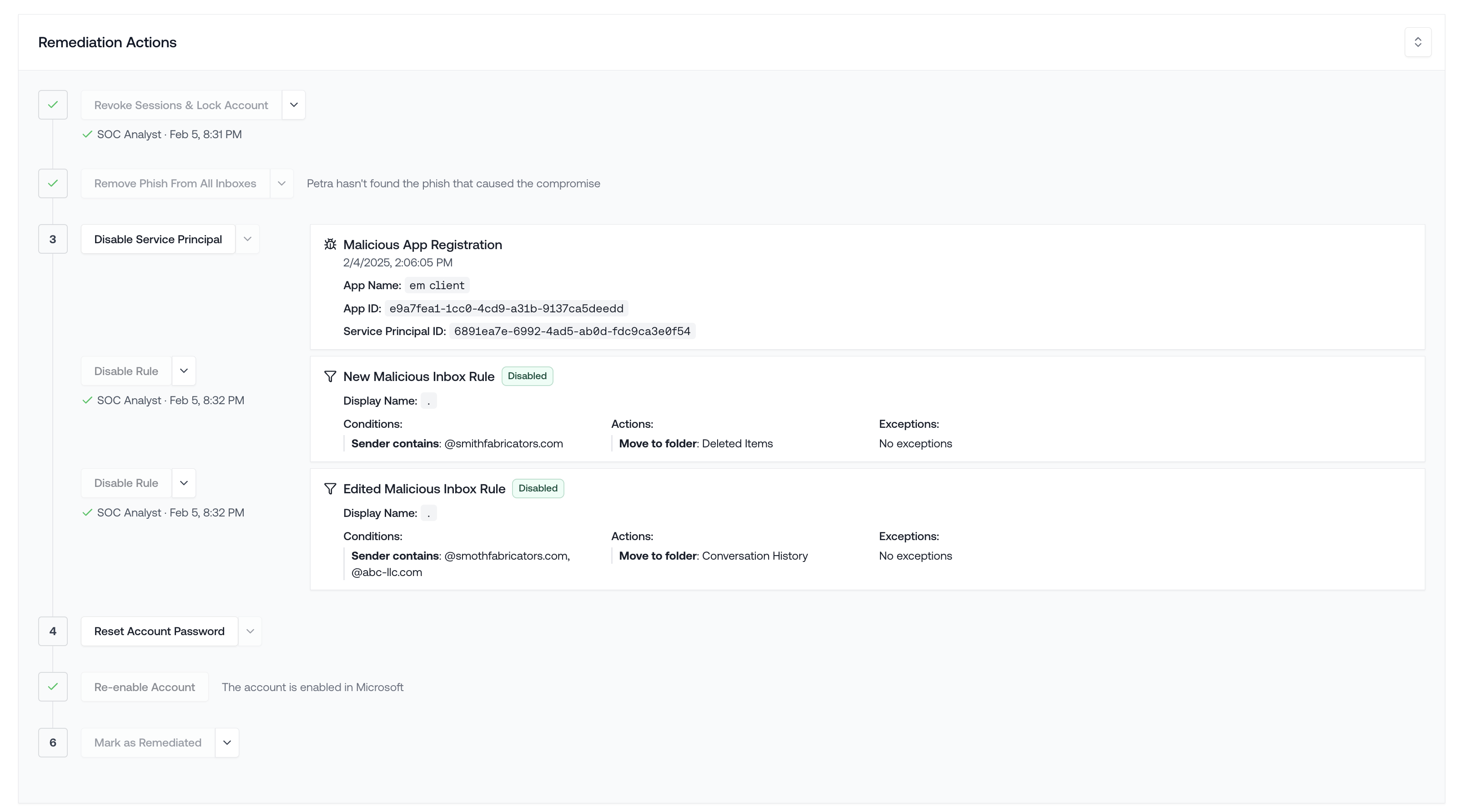Toggle the green check for Re-enable Account step
This screenshot has height=812, width=1458.
click(53, 687)
